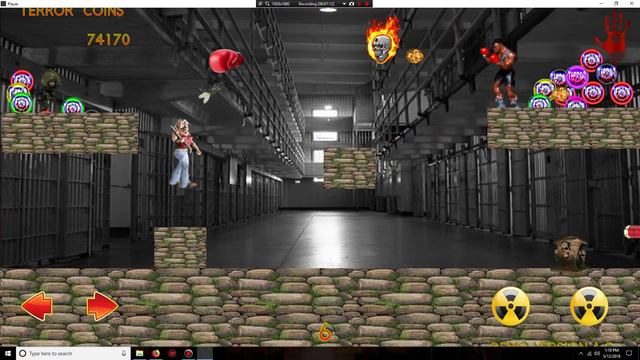Image resolution: width=640 pixels, height=360 pixels.
Task: Open the Windows Start menu
Action: 8,353
